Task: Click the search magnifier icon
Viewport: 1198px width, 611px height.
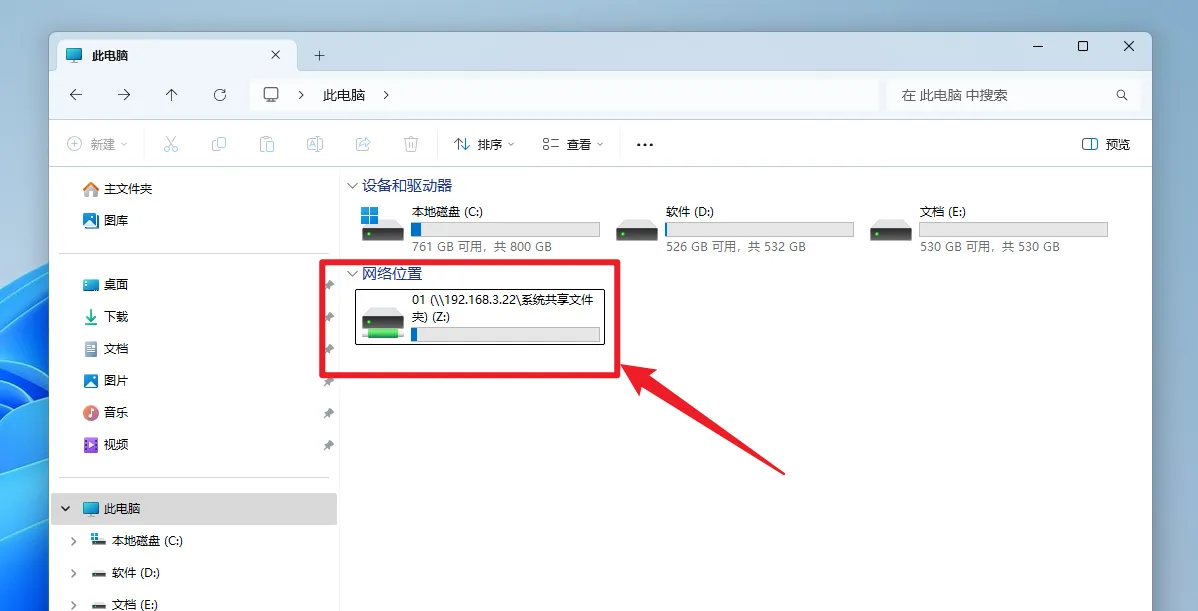Action: (1122, 95)
